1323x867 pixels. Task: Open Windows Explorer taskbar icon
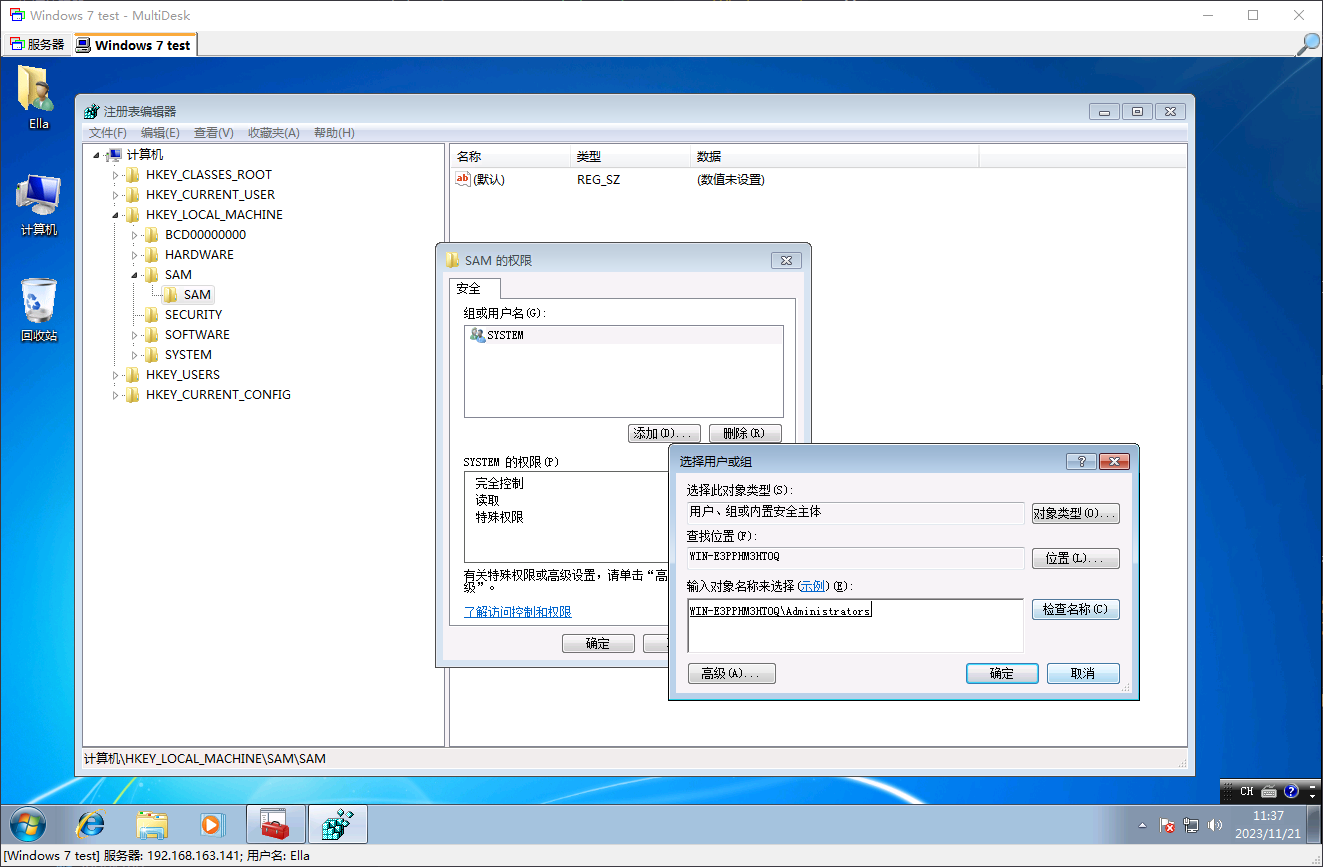(x=152, y=825)
